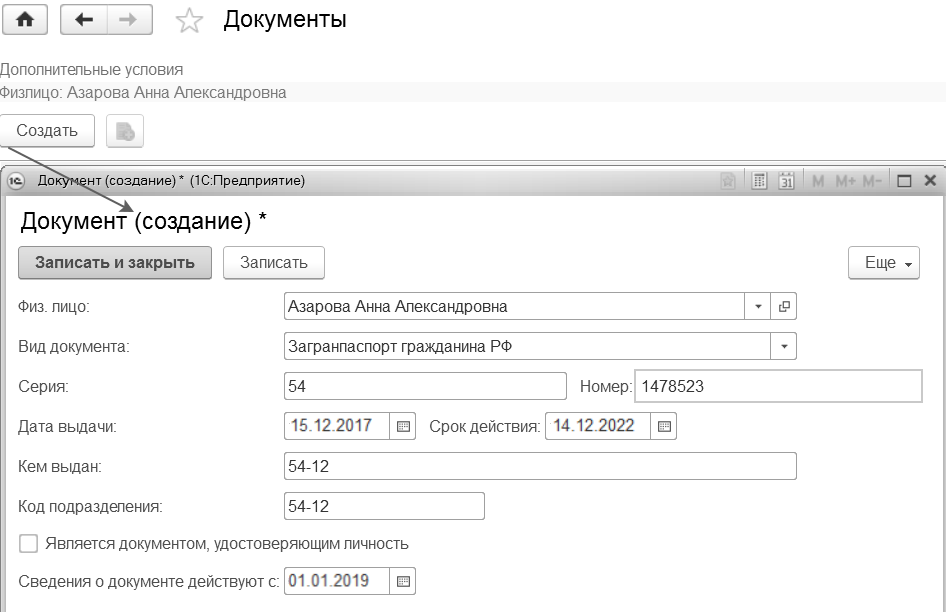This screenshot has width=946, height=612.
Task: Enable Является документом, удостоверяющим личность
Action: click(29, 544)
